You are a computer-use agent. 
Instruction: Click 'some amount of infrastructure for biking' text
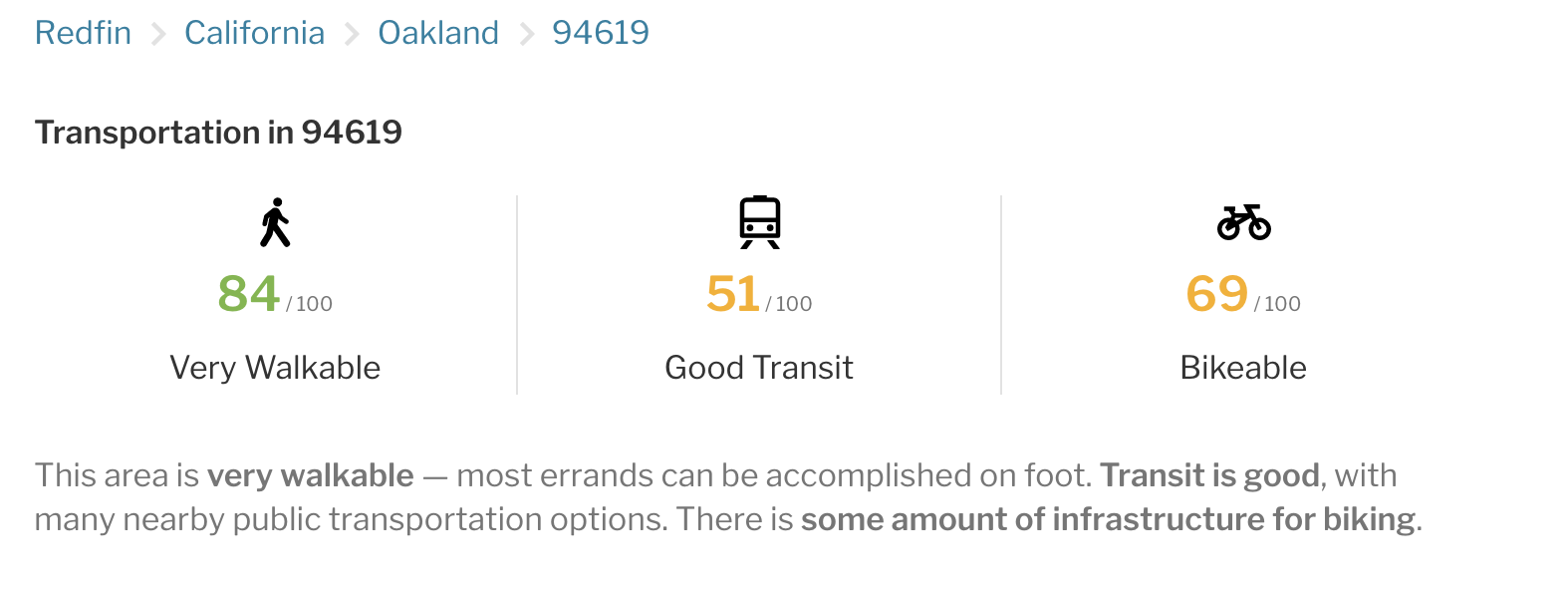click(1108, 519)
